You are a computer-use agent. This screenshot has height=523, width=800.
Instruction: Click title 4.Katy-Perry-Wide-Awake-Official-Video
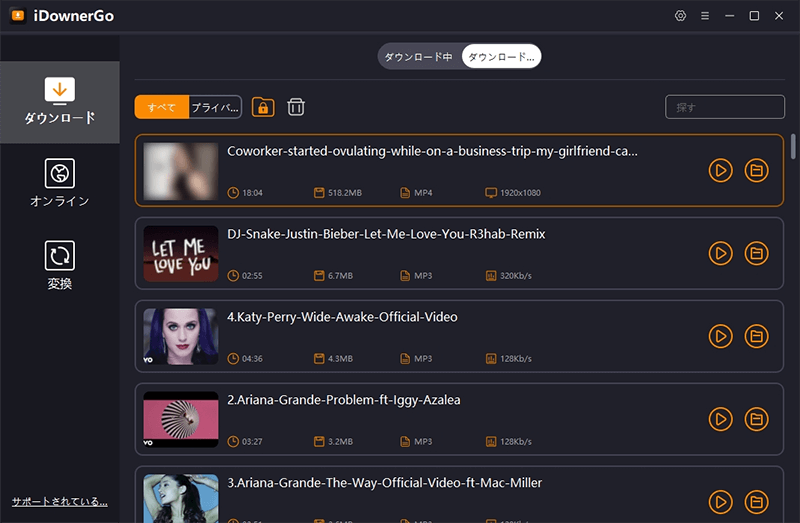click(342, 317)
